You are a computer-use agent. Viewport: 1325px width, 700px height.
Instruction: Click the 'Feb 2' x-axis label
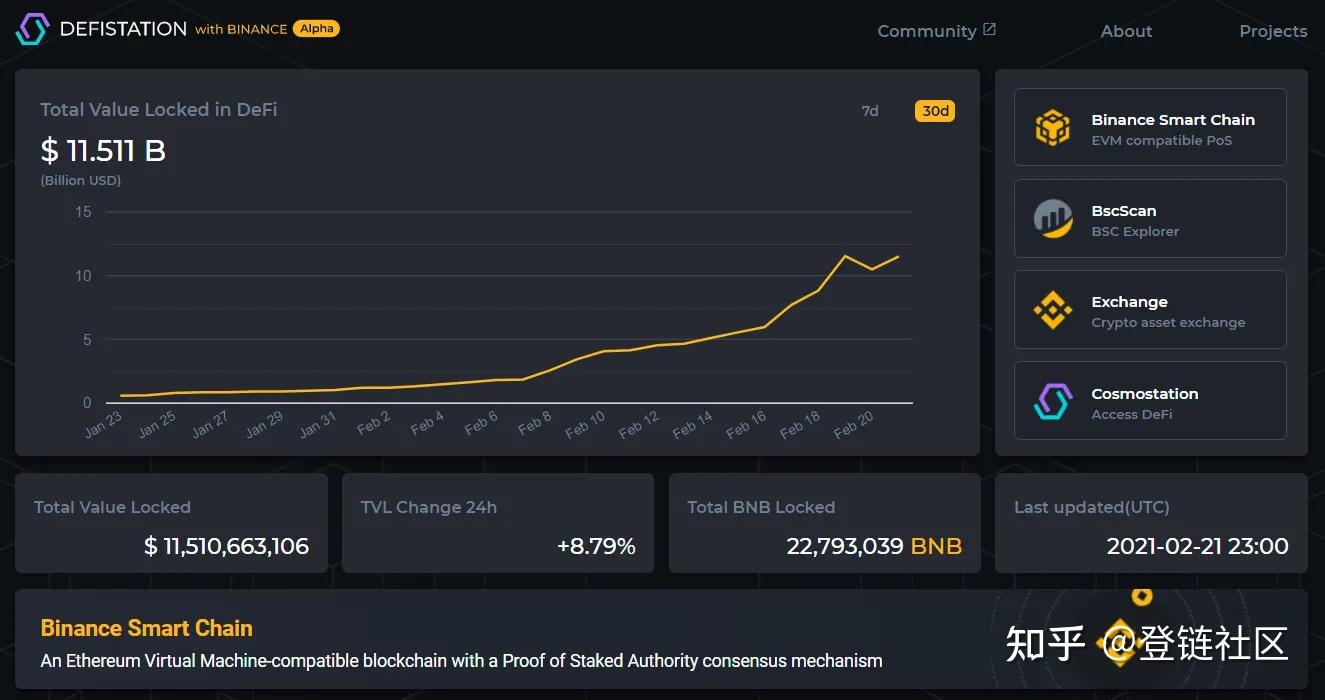[373, 425]
